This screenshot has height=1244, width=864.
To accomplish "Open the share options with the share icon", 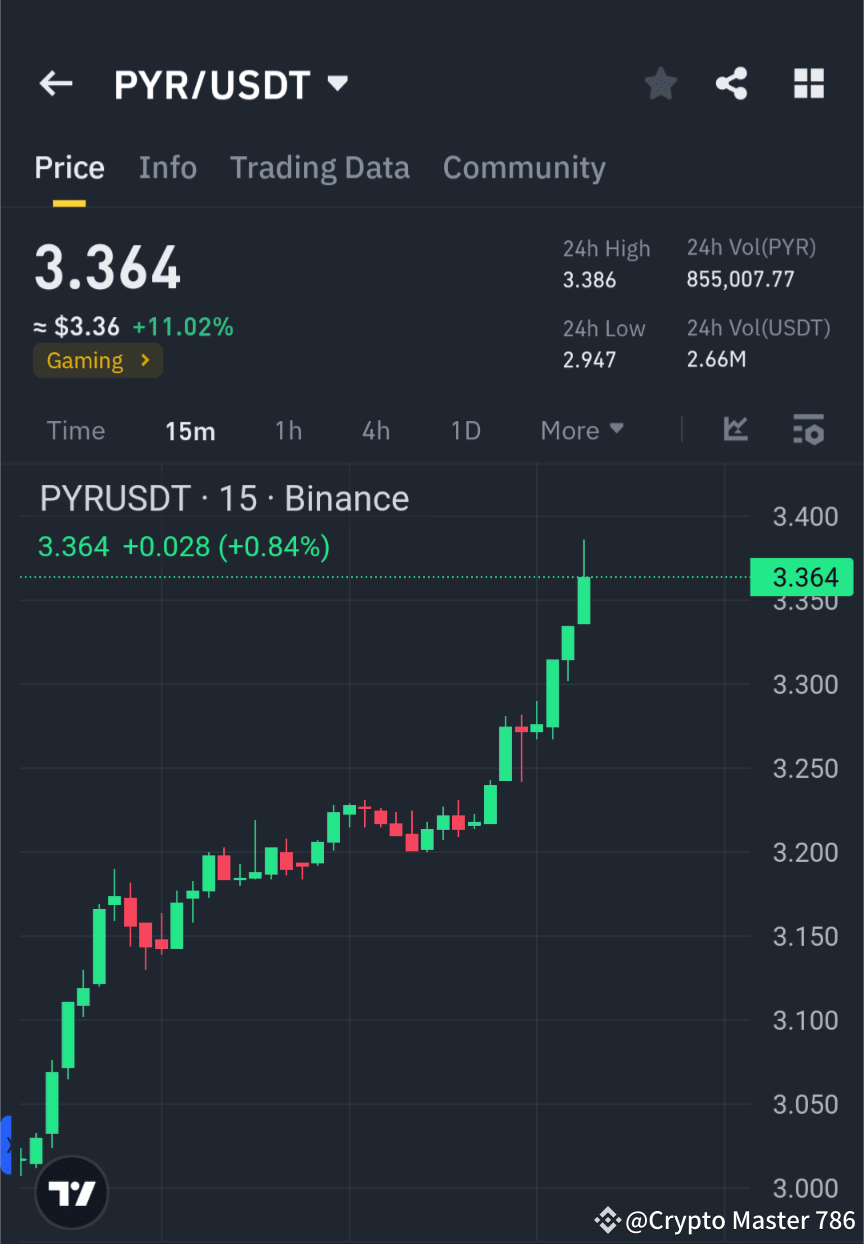I will [x=732, y=84].
